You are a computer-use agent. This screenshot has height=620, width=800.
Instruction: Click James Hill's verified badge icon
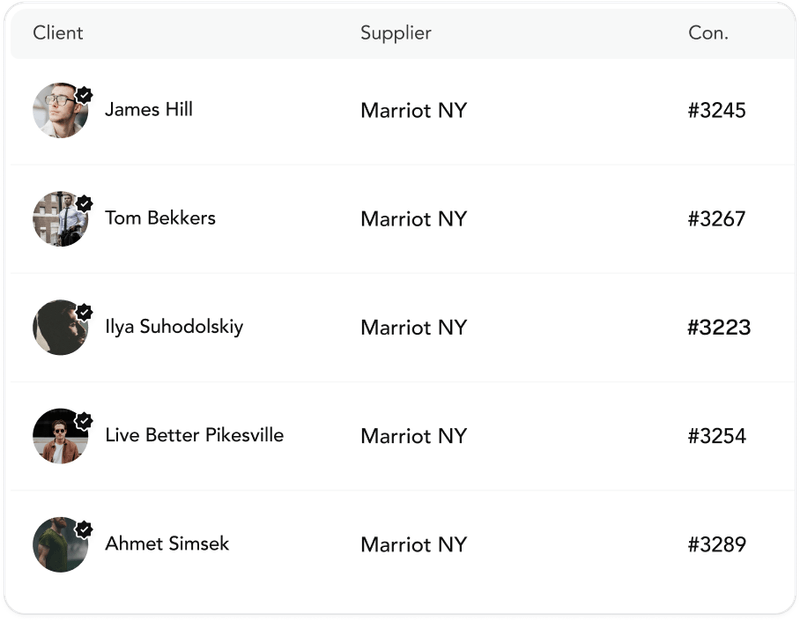tap(85, 94)
